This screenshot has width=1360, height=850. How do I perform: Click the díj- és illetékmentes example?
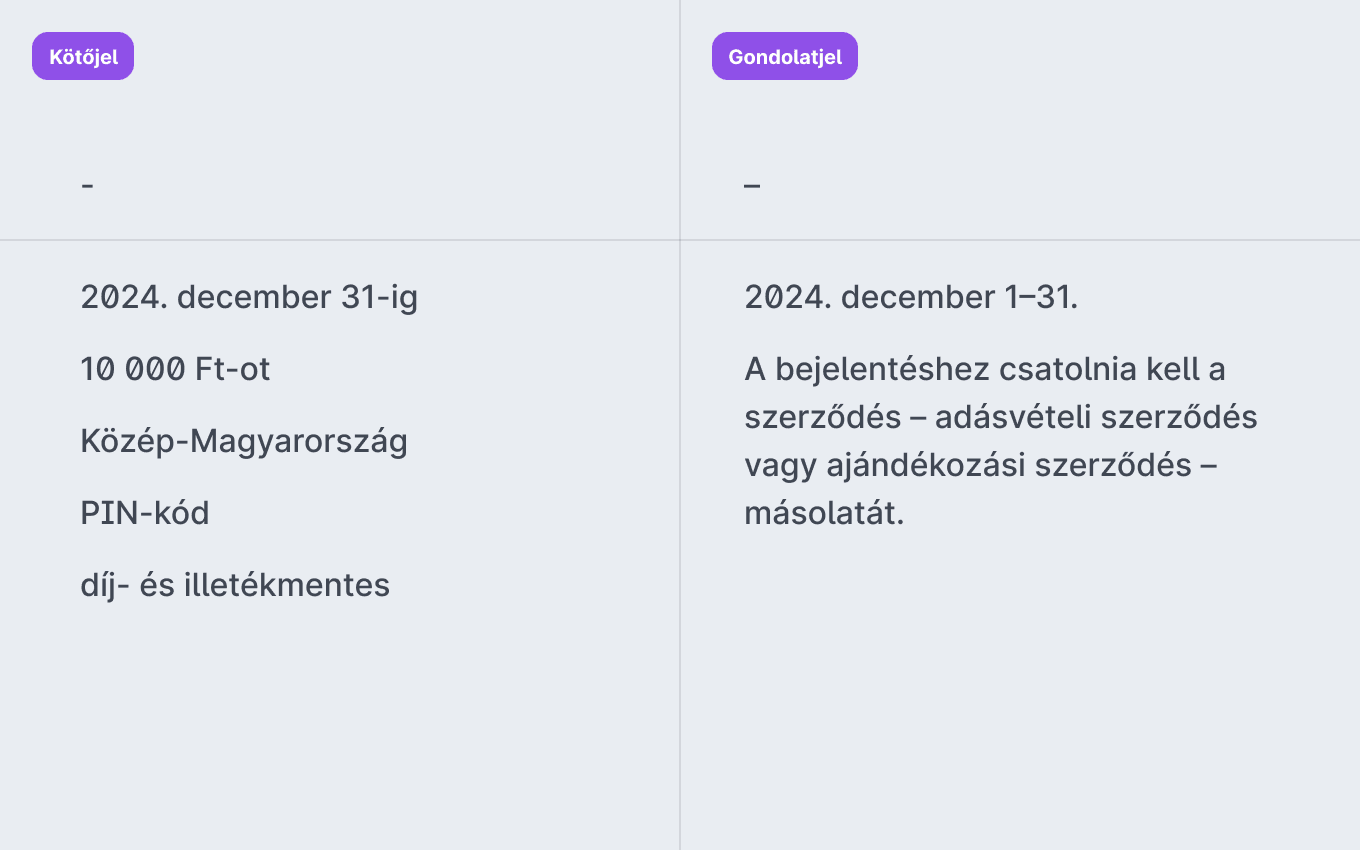coord(235,585)
